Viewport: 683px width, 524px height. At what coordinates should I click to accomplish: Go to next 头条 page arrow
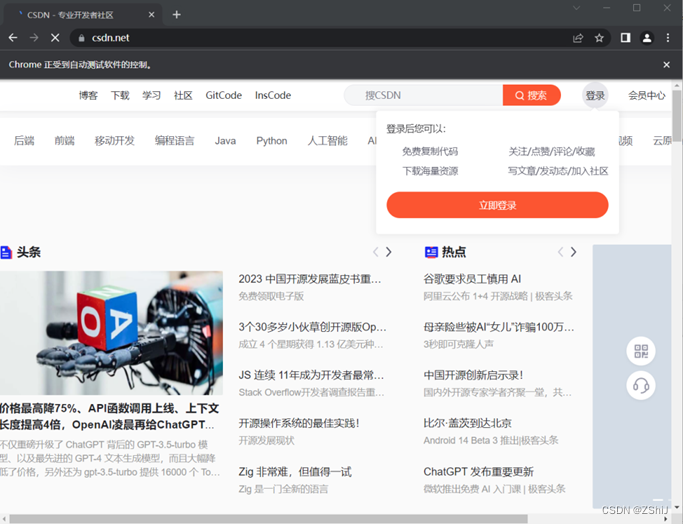pos(389,252)
